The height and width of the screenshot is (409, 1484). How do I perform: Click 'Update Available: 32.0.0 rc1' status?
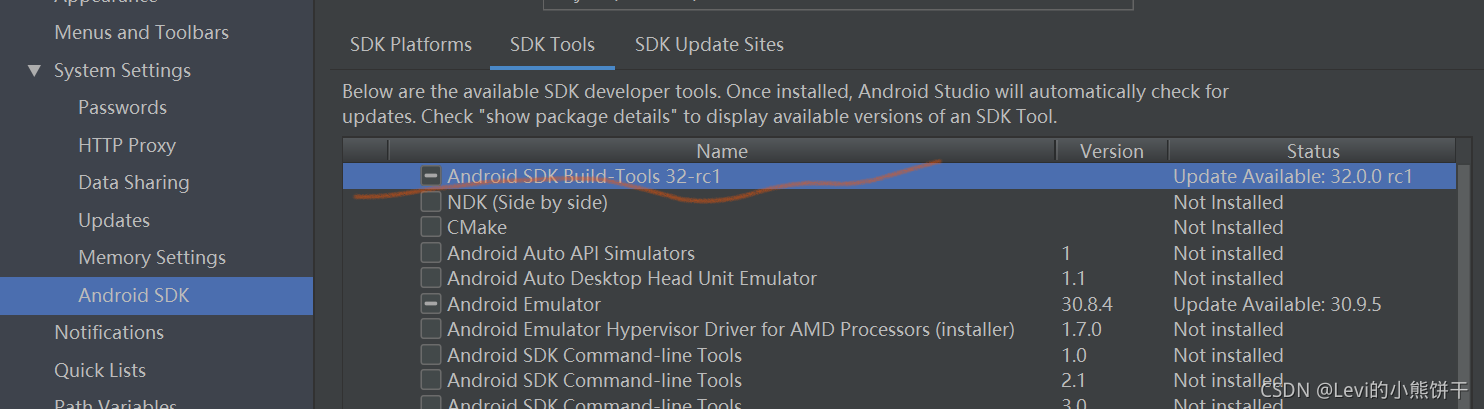(x=1293, y=176)
